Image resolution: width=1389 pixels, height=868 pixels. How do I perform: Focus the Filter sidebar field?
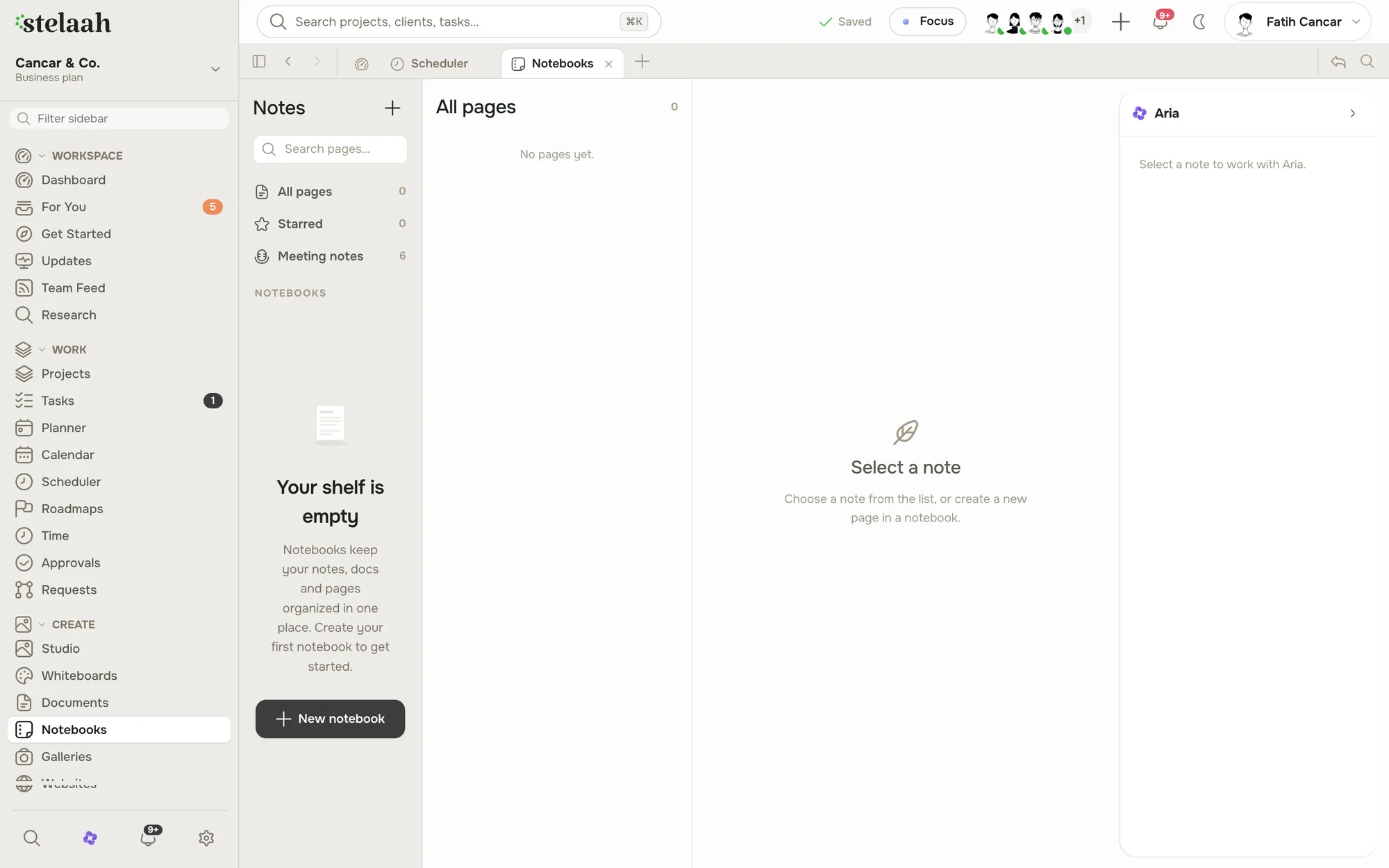(x=119, y=119)
